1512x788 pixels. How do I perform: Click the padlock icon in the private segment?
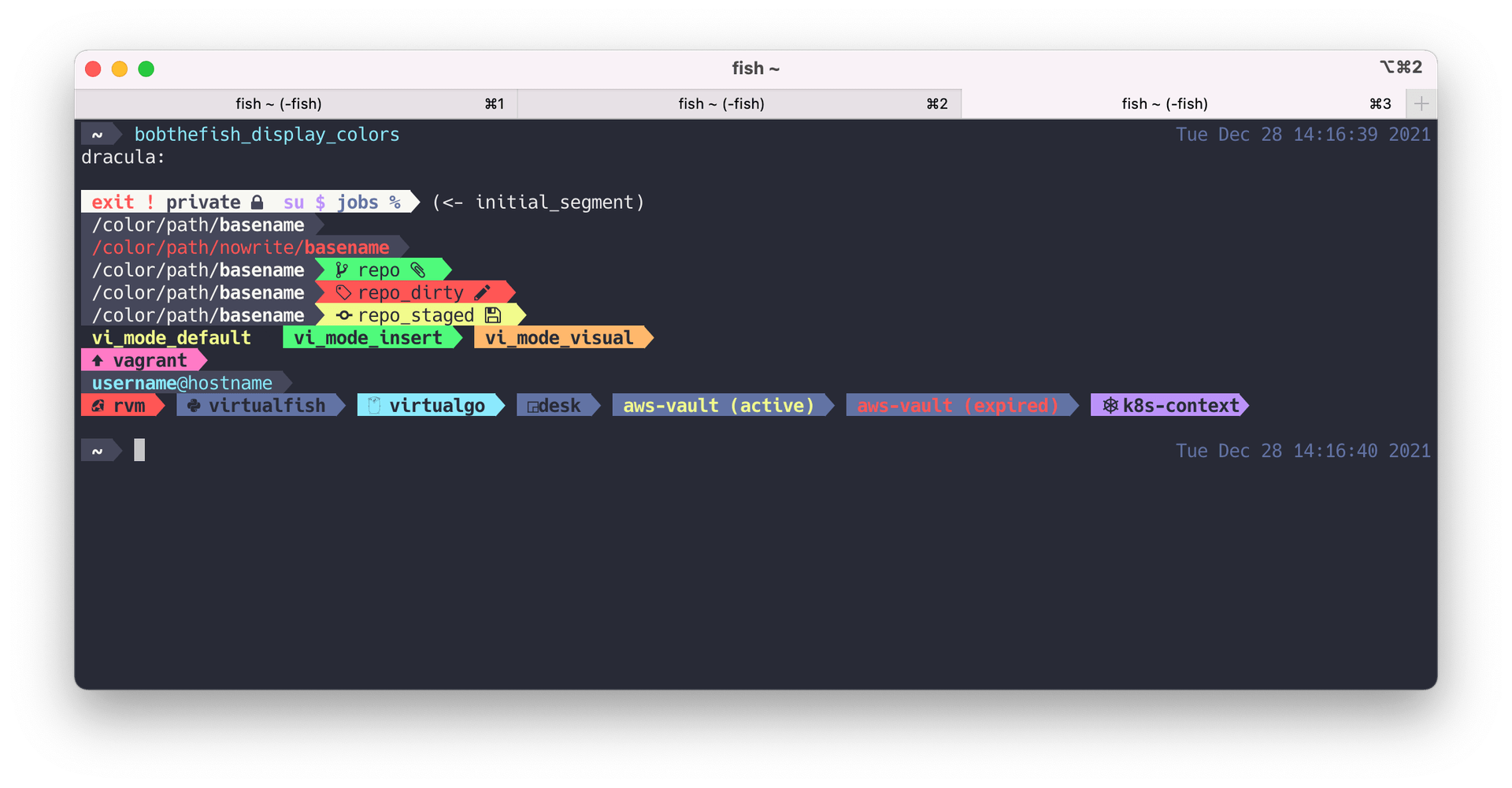[x=256, y=202]
